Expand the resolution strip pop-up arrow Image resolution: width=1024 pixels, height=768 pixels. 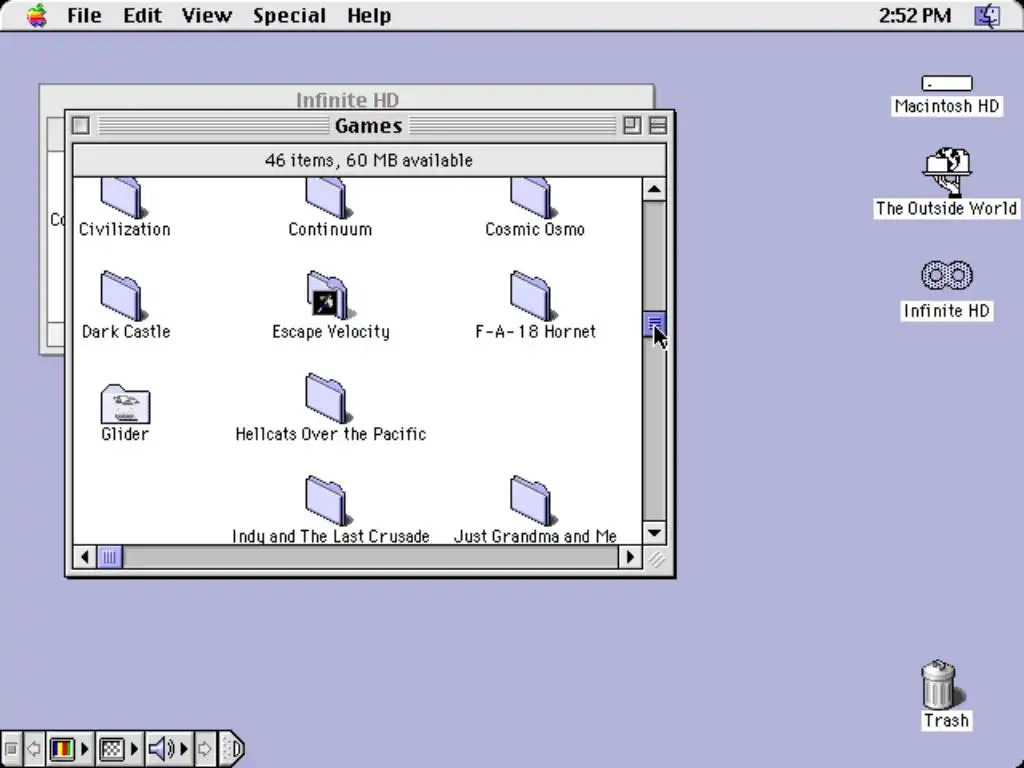point(135,748)
